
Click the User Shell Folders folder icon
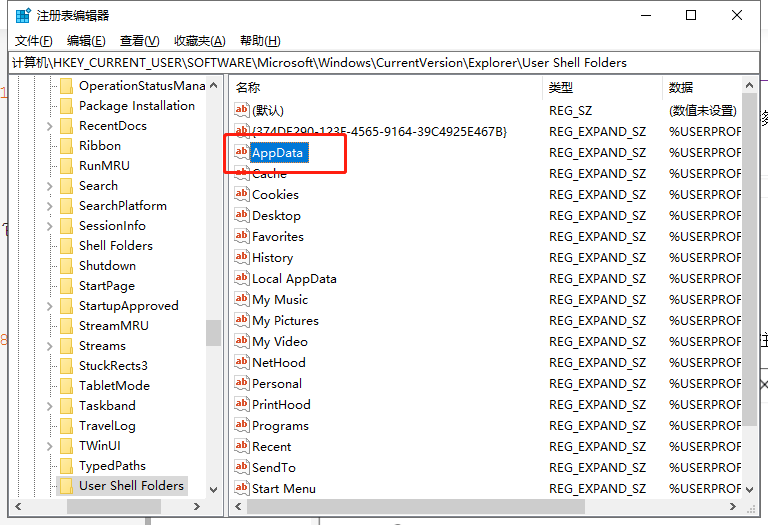[66, 486]
